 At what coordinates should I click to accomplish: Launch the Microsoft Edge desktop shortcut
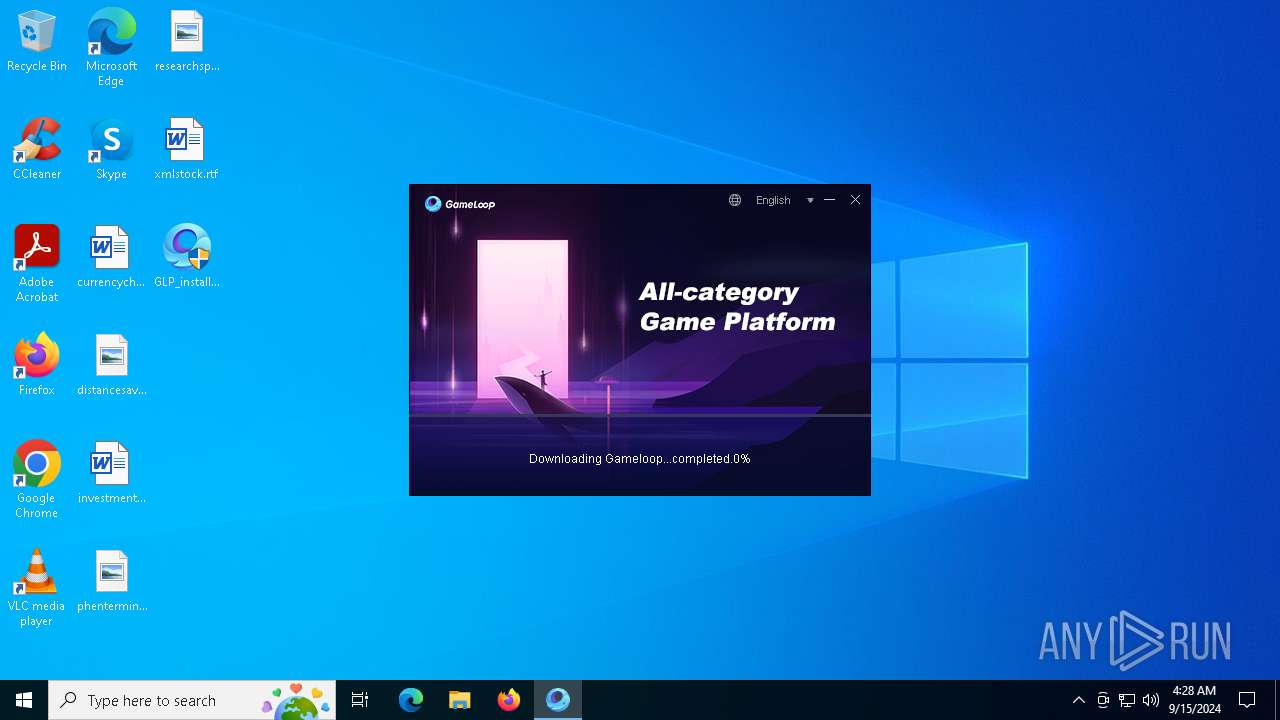pos(111,48)
